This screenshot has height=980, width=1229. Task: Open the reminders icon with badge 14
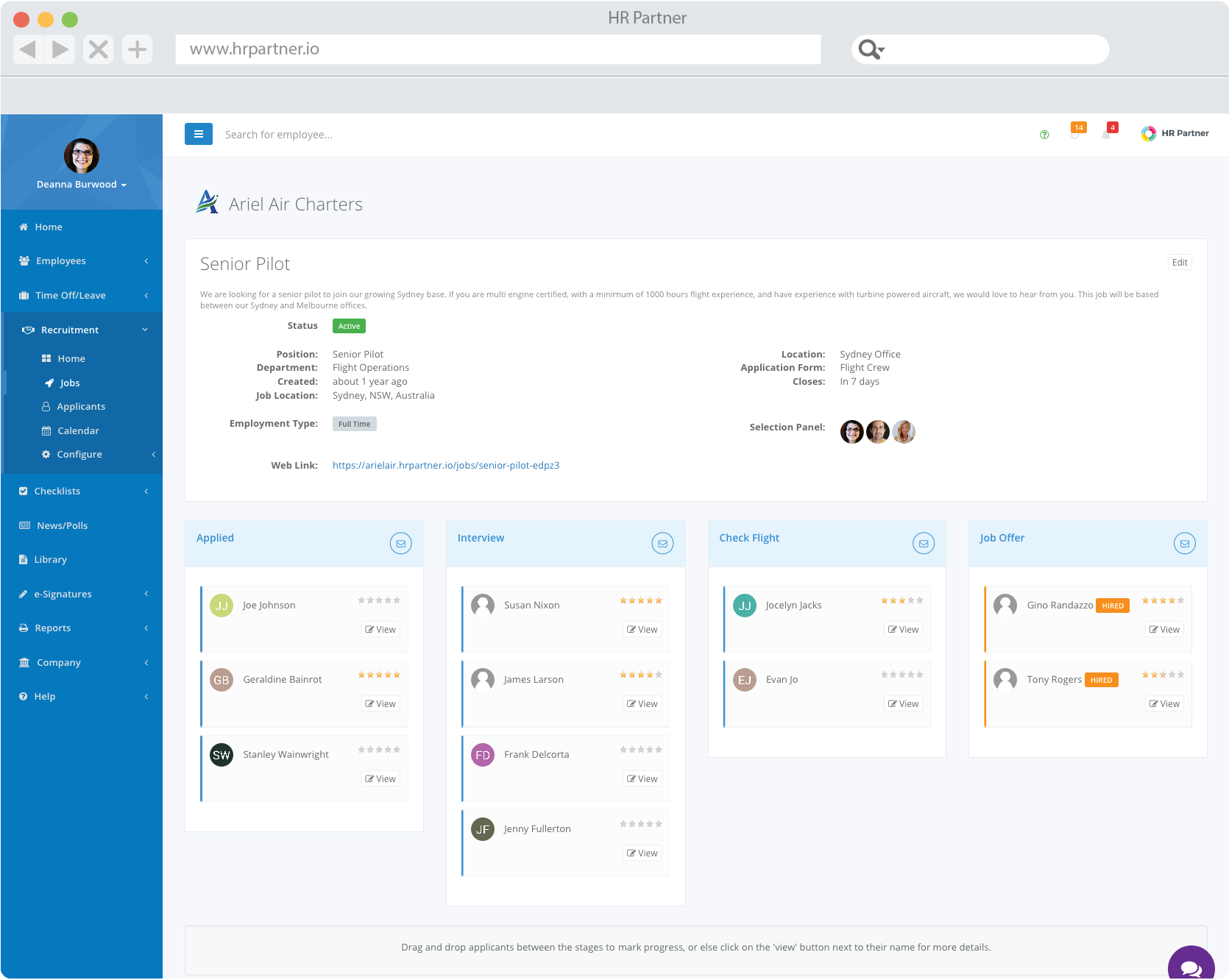(1077, 132)
